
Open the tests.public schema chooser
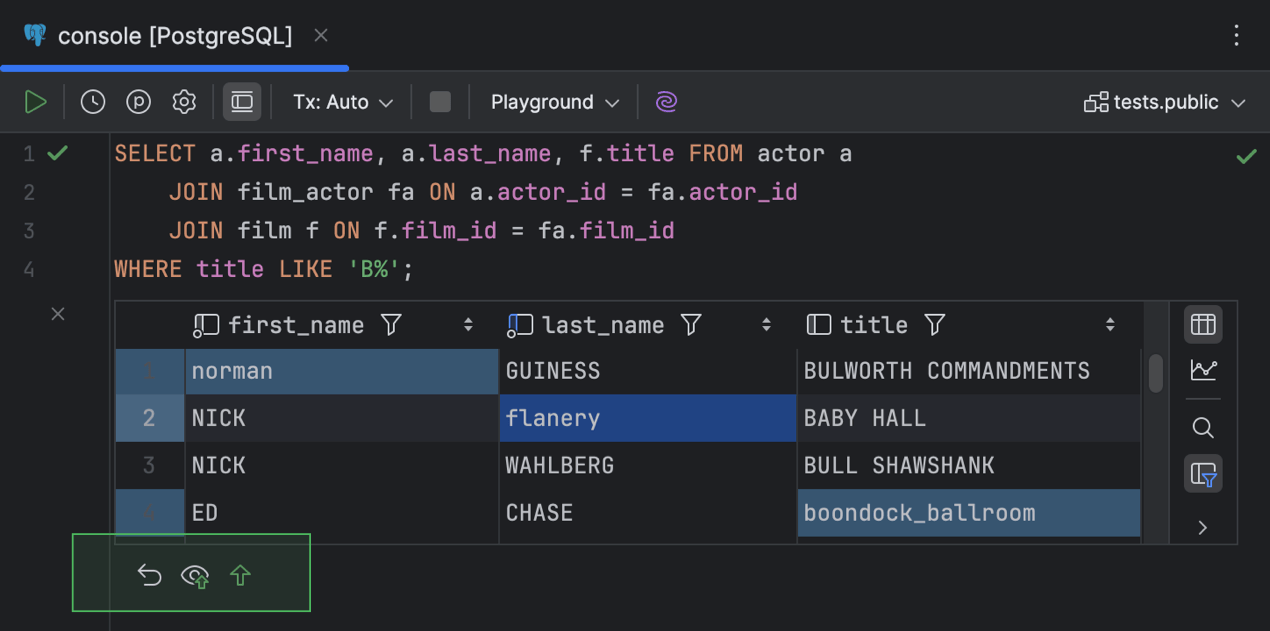pyautogui.click(x=1165, y=102)
